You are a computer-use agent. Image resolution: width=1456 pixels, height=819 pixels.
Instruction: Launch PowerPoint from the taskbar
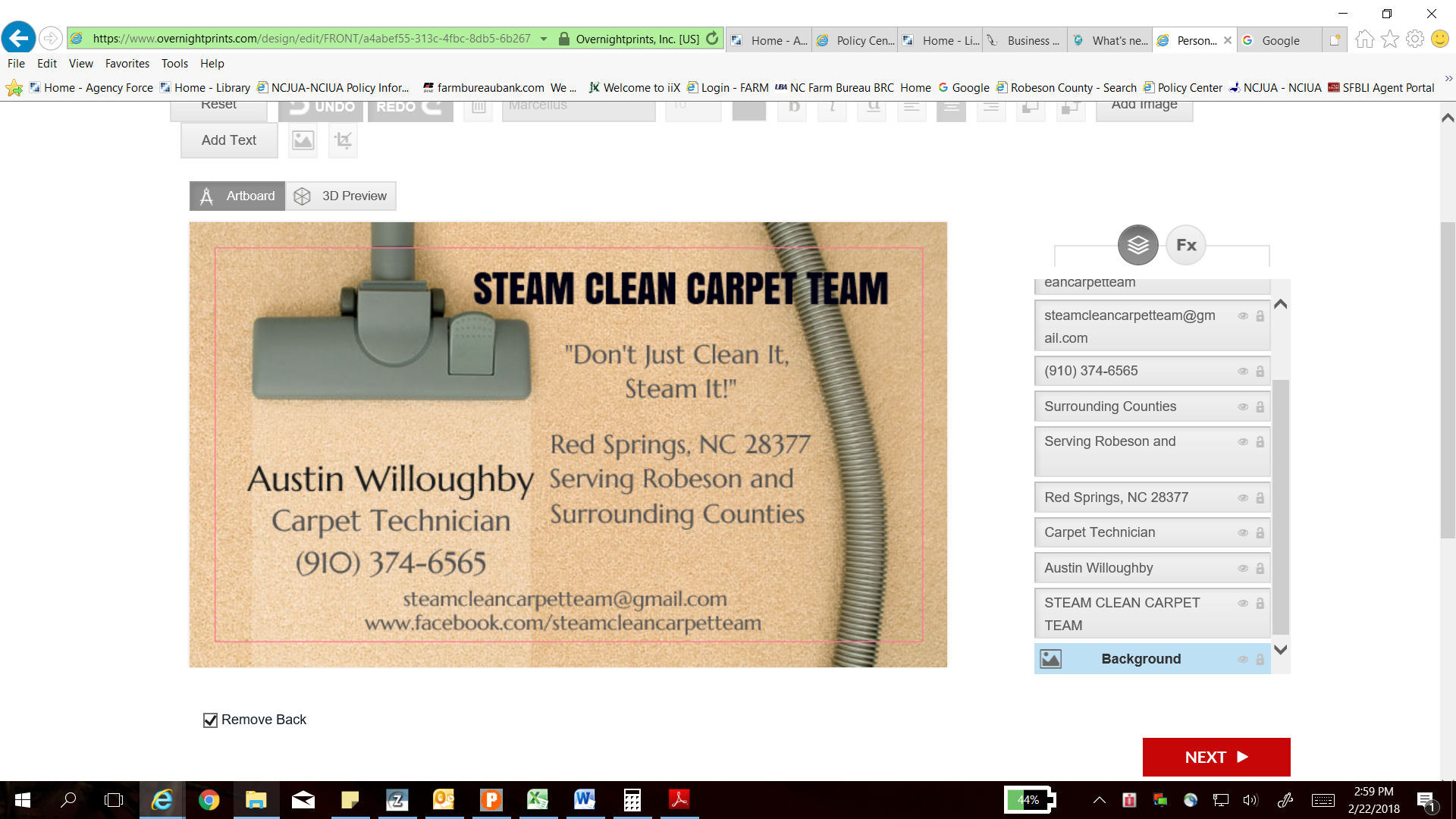491,799
